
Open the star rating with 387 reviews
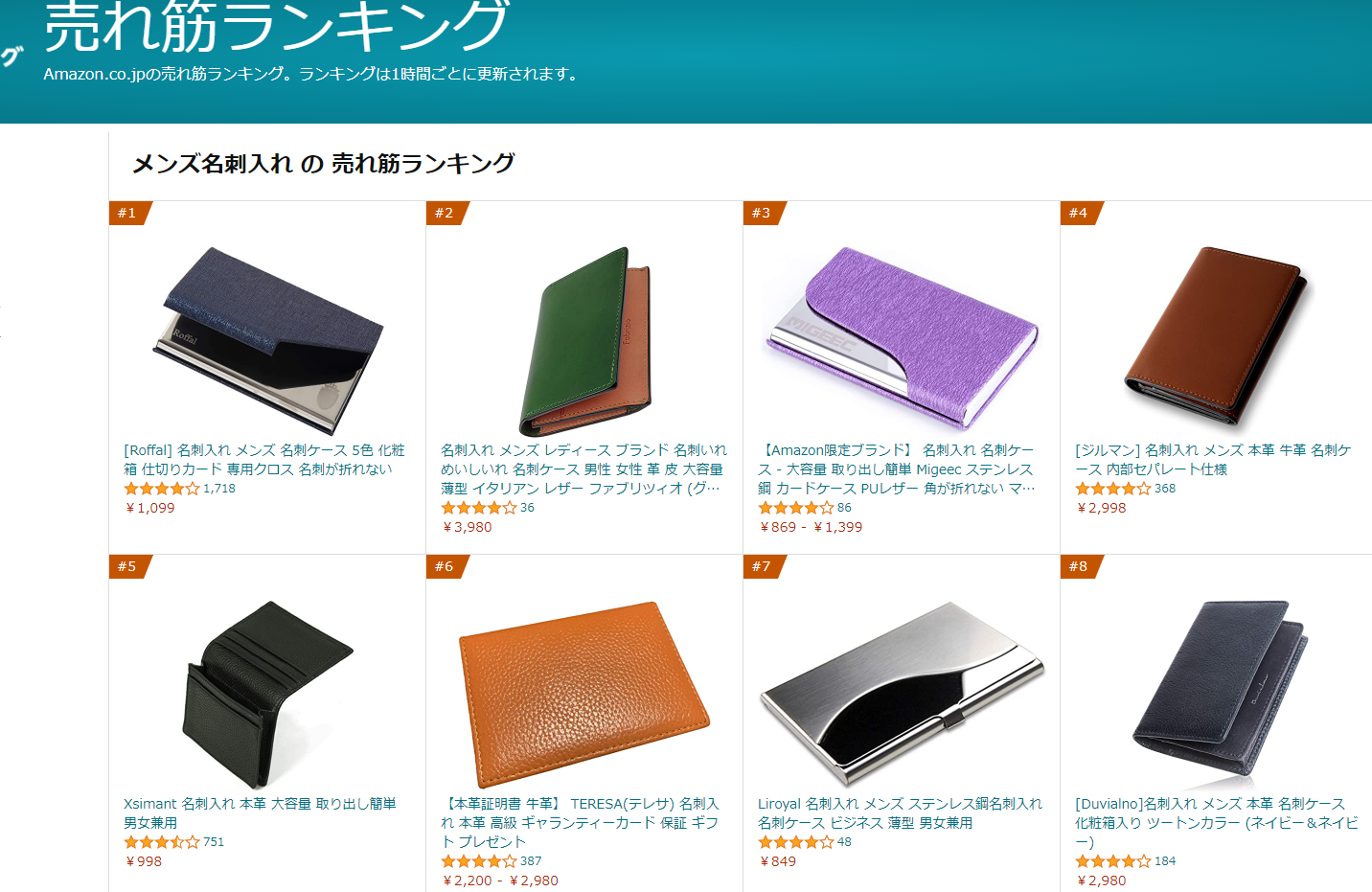(x=479, y=861)
